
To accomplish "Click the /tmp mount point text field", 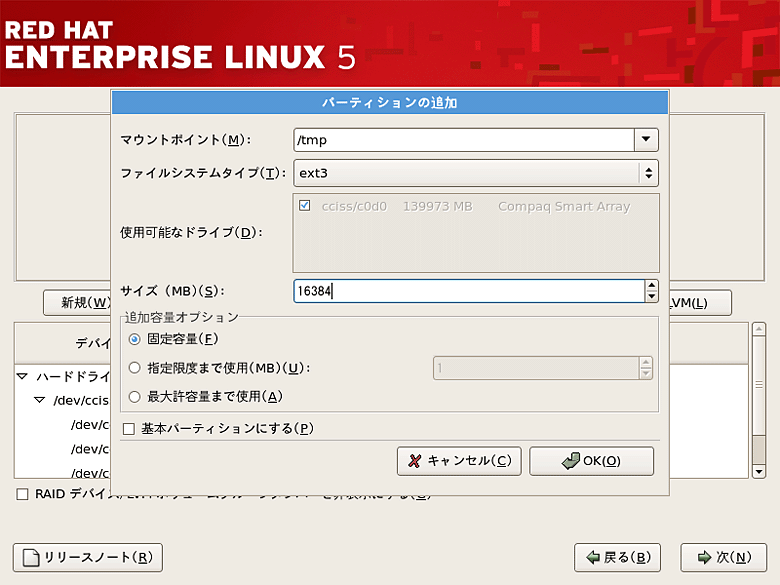I will coord(464,140).
